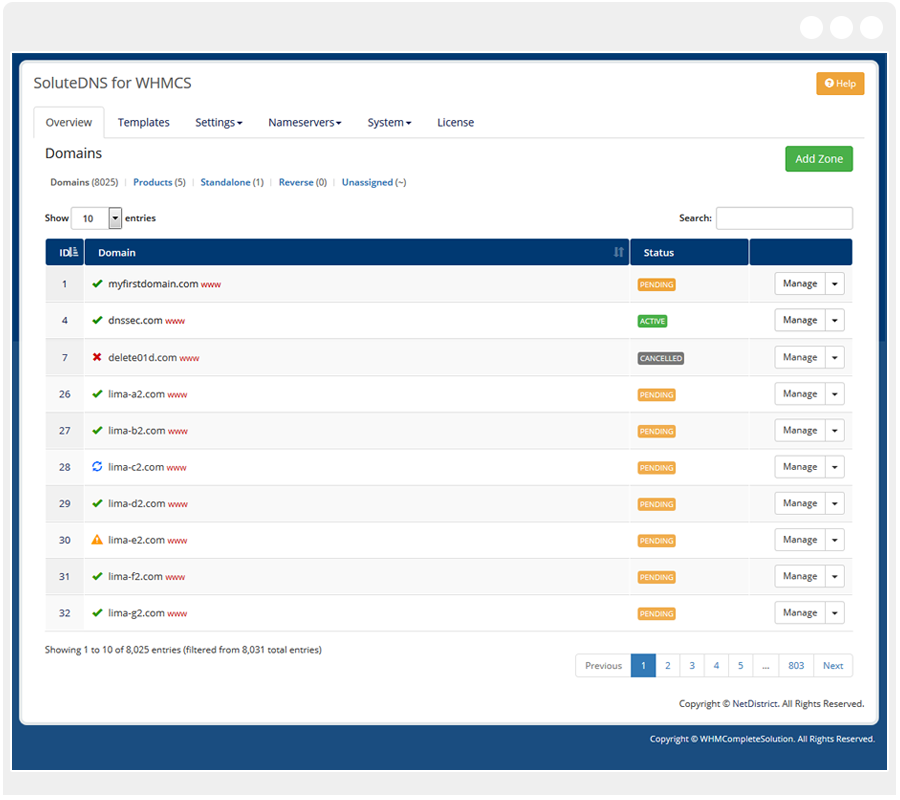
Task: Switch to the Templates tab
Action: [143, 123]
